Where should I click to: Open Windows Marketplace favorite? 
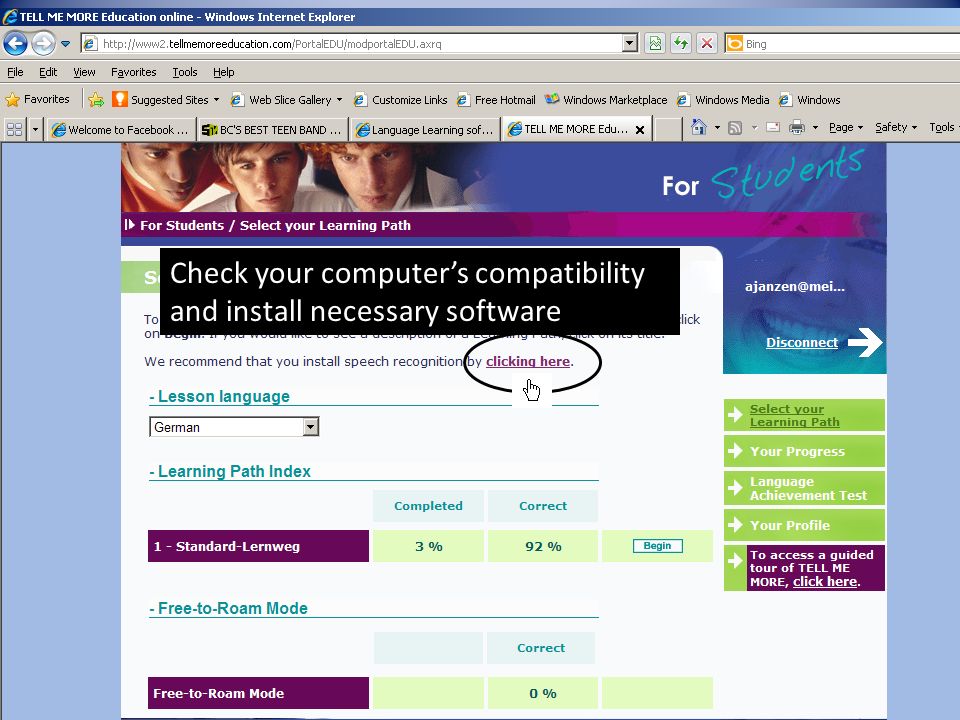tap(606, 100)
